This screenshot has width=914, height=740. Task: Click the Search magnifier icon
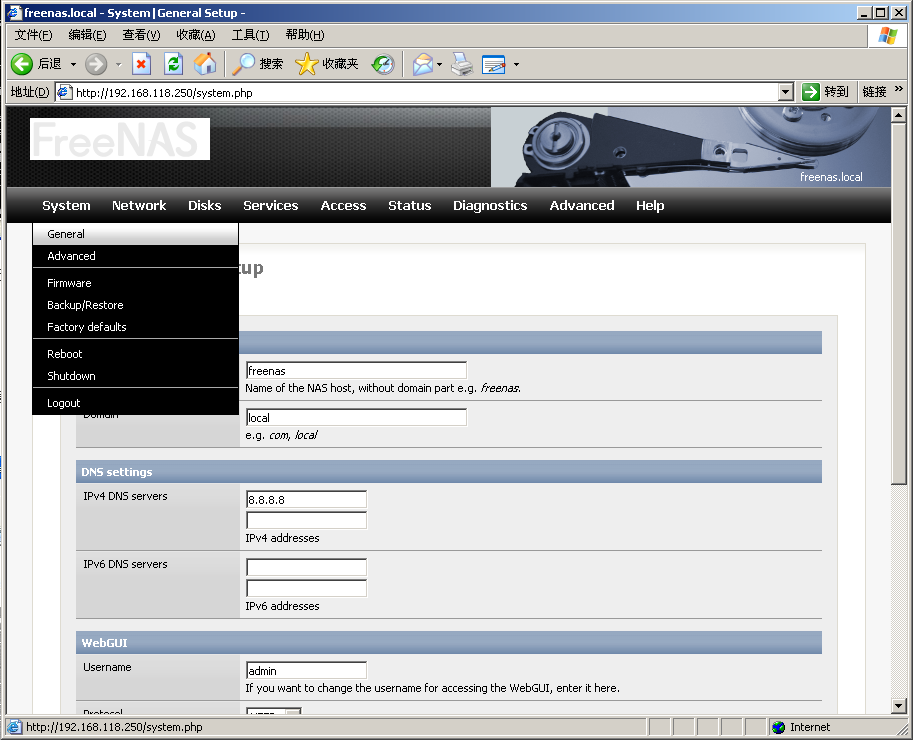(243, 64)
